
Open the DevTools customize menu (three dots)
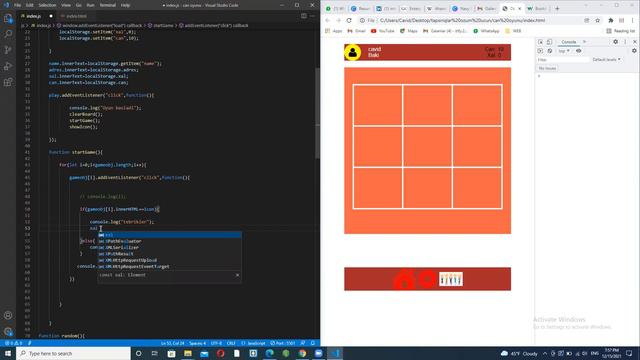[625, 42]
